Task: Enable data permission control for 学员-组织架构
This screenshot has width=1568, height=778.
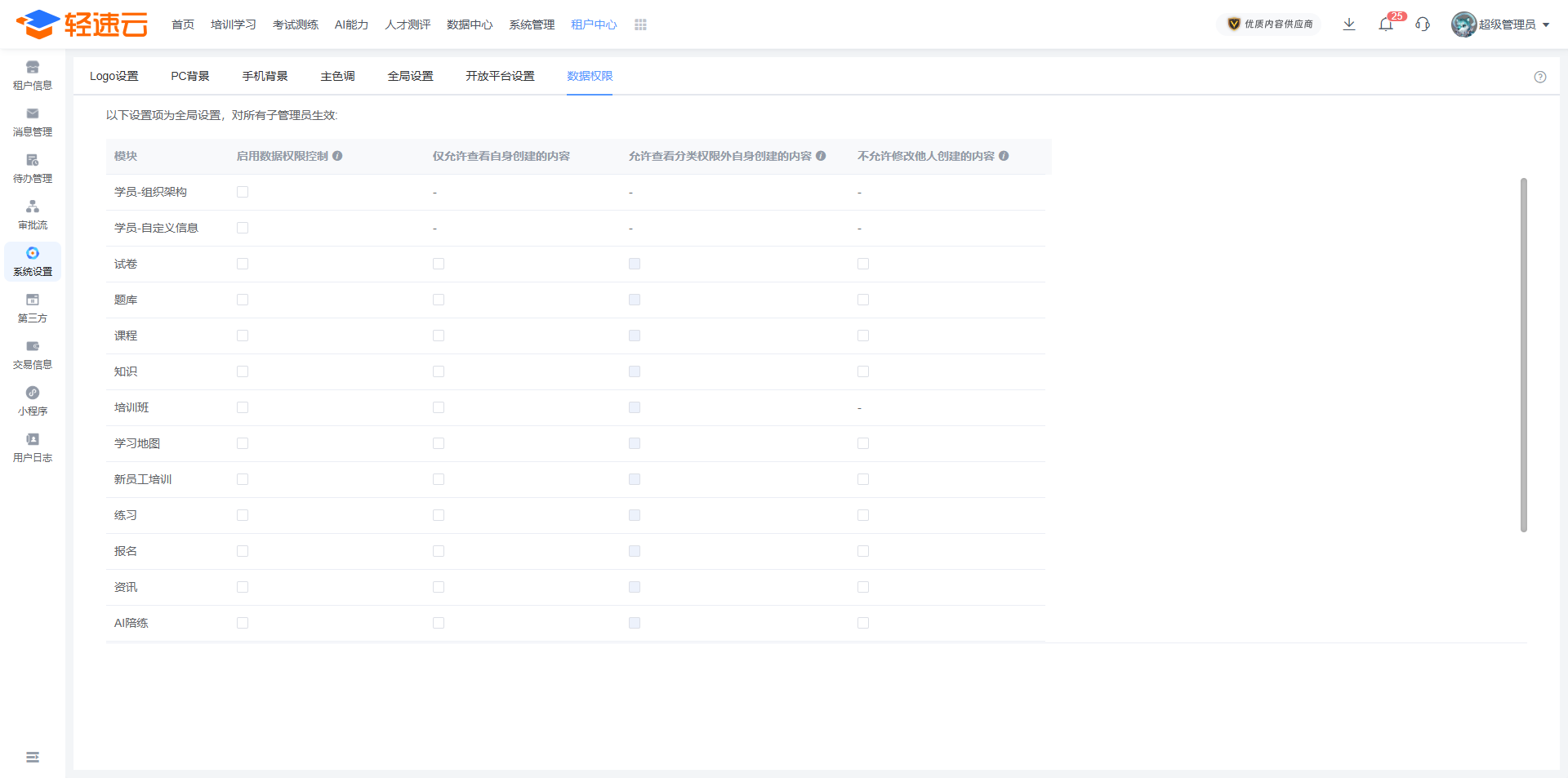Action: [243, 192]
